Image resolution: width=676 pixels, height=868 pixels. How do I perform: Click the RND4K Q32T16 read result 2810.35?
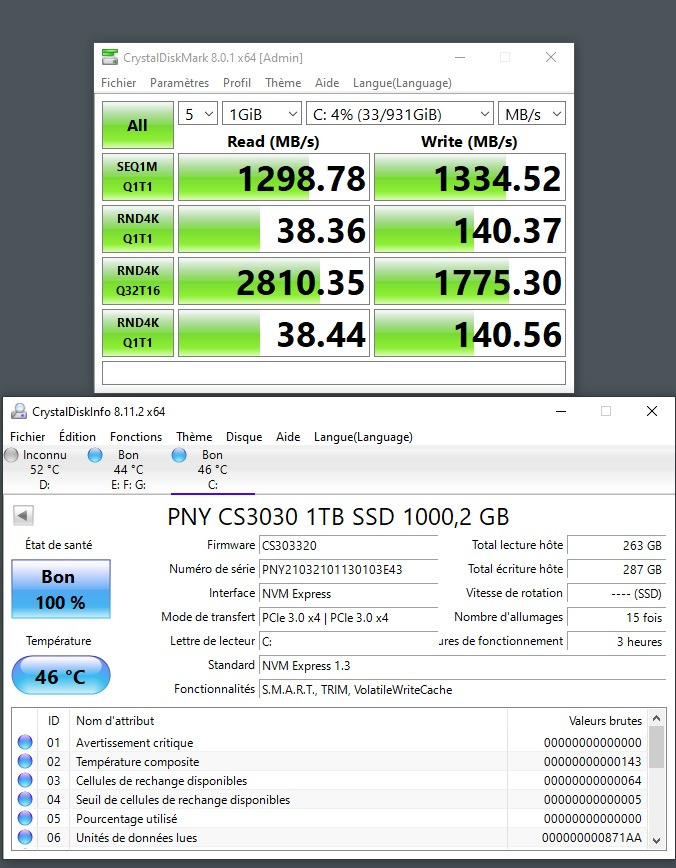coord(274,281)
